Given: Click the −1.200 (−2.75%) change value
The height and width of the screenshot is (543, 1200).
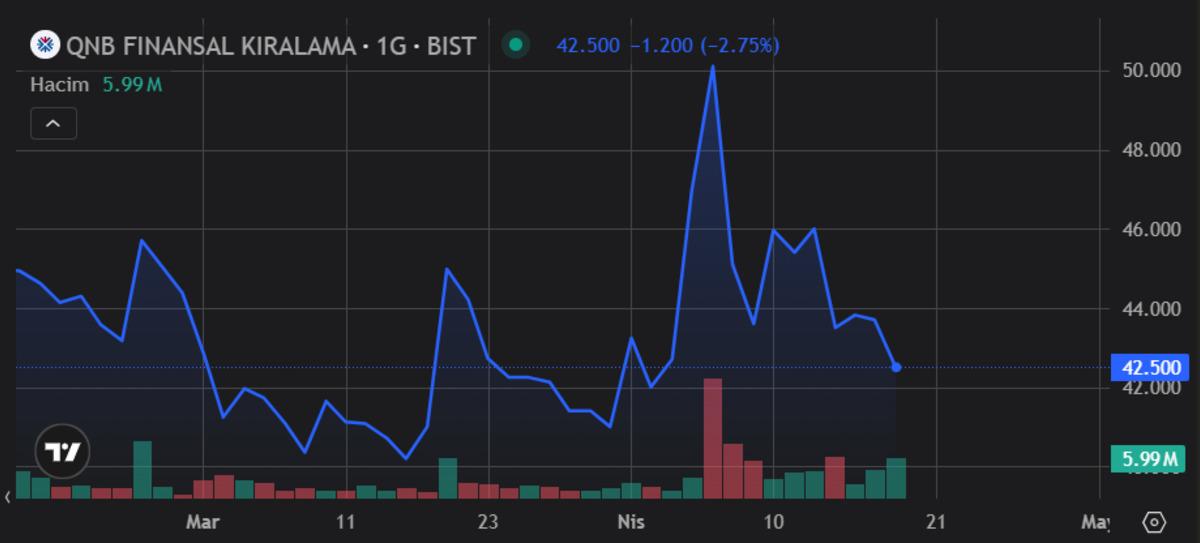Looking at the screenshot, I should coord(704,46).
